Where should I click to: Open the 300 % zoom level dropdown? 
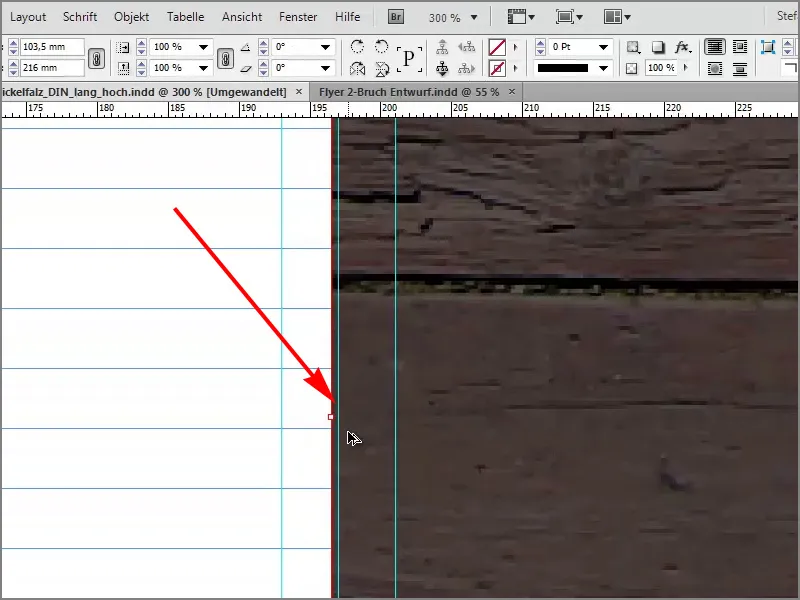coord(474,18)
